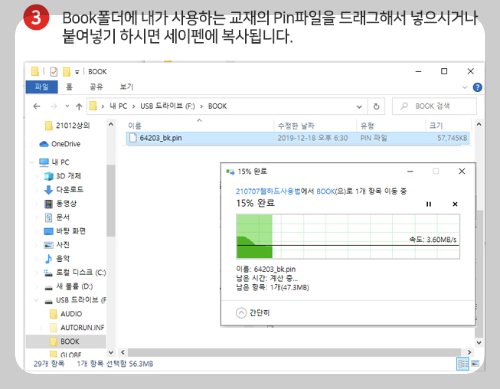The width and height of the screenshot is (500, 389).
Task: Open the 공유 ribbon tab
Action: 96,87
